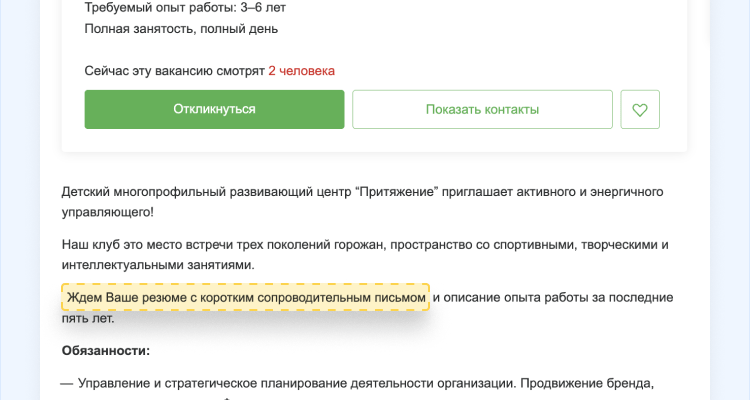Click the "пять лет." text under the highlight
750x400 pixels.
point(88,318)
